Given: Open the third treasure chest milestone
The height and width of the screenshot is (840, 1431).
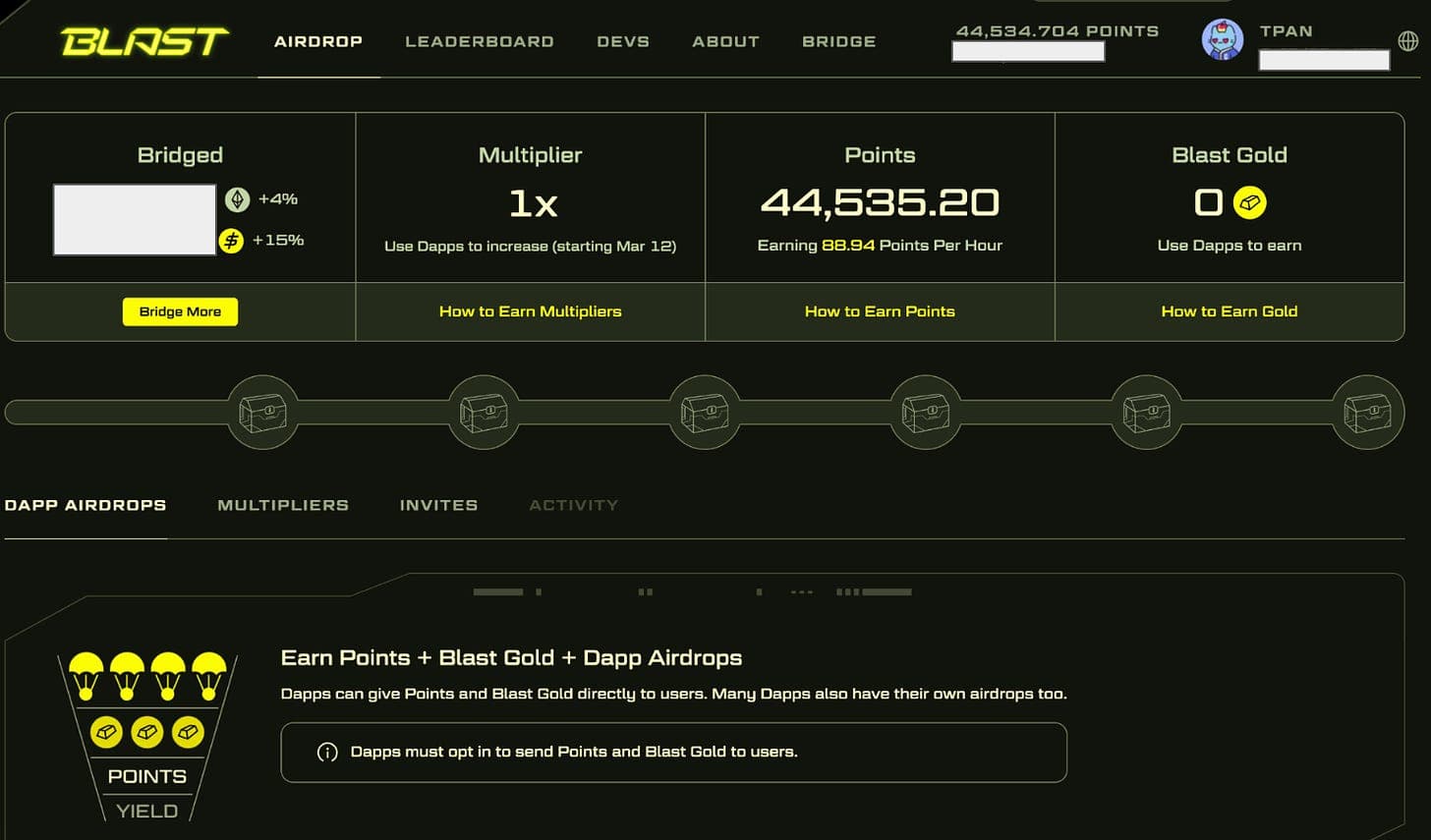Looking at the screenshot, I should [x=704, y=412].
